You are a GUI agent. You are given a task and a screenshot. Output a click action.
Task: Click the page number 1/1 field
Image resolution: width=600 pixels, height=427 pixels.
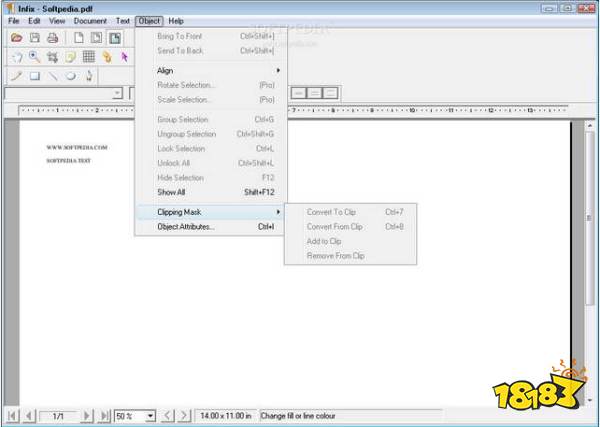click(58, 414)
